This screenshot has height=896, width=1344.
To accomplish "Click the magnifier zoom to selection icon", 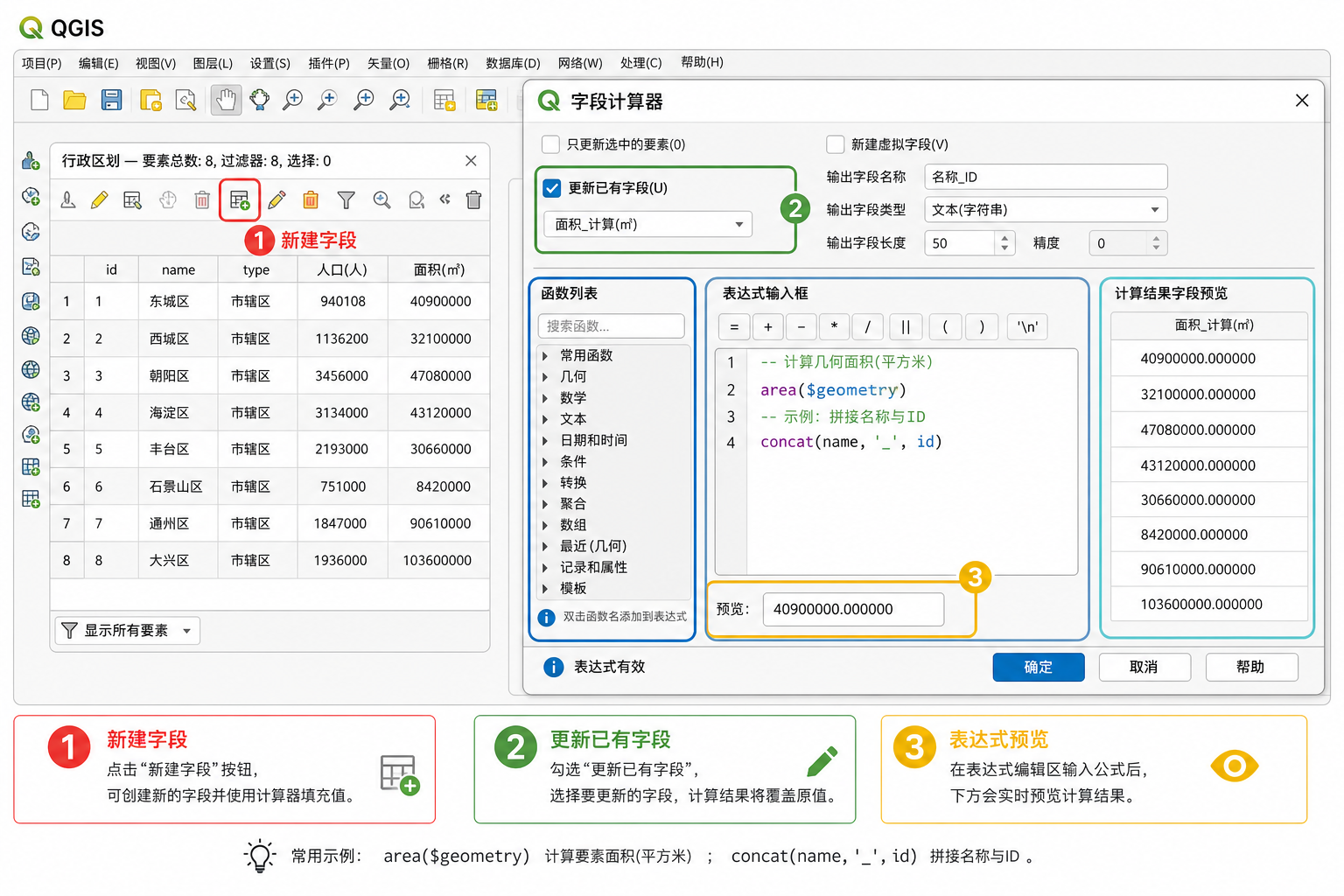I will [x=381, y=200].
